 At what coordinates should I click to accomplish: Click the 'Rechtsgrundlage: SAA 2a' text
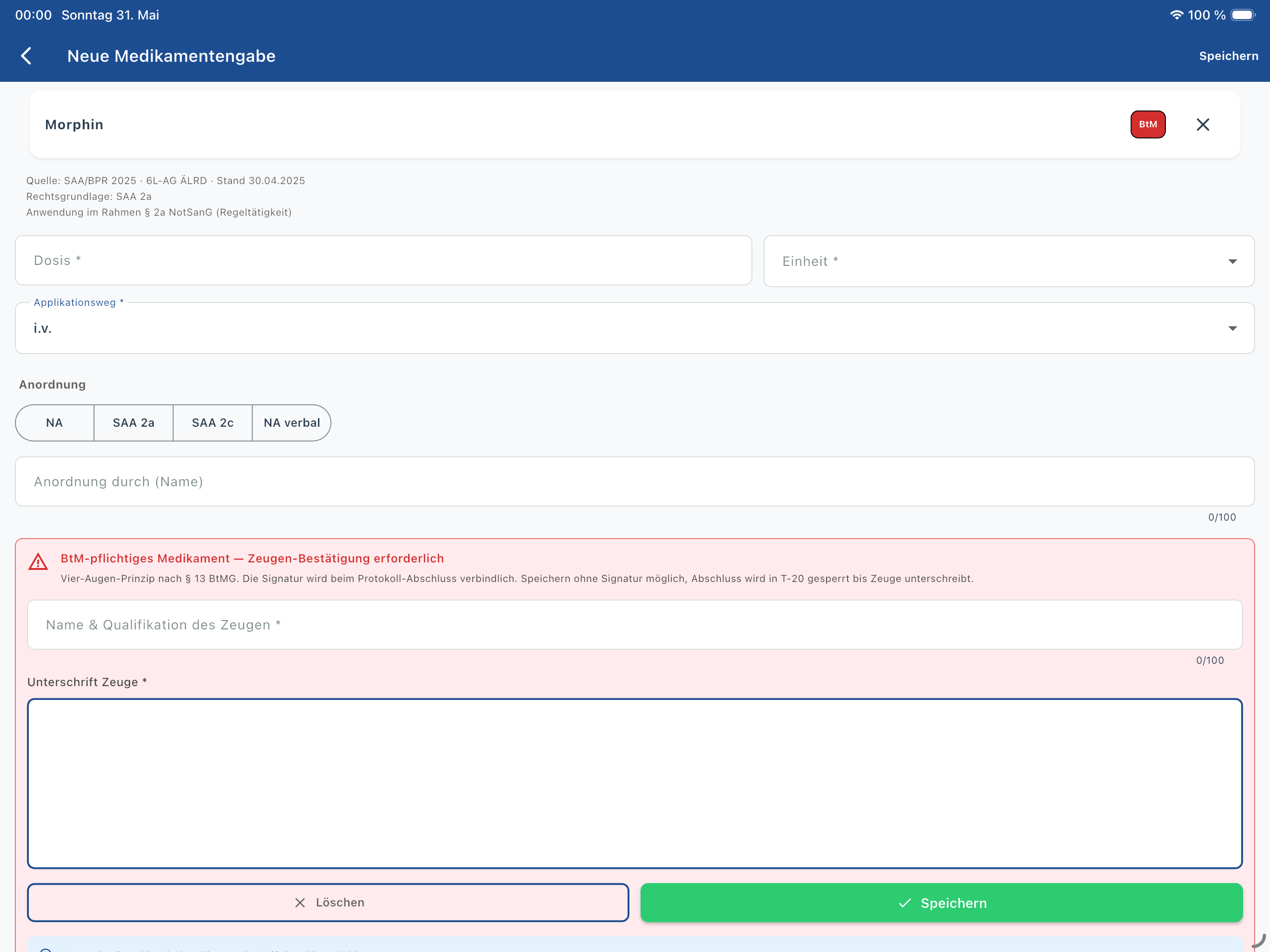click(x=89, y=196)
